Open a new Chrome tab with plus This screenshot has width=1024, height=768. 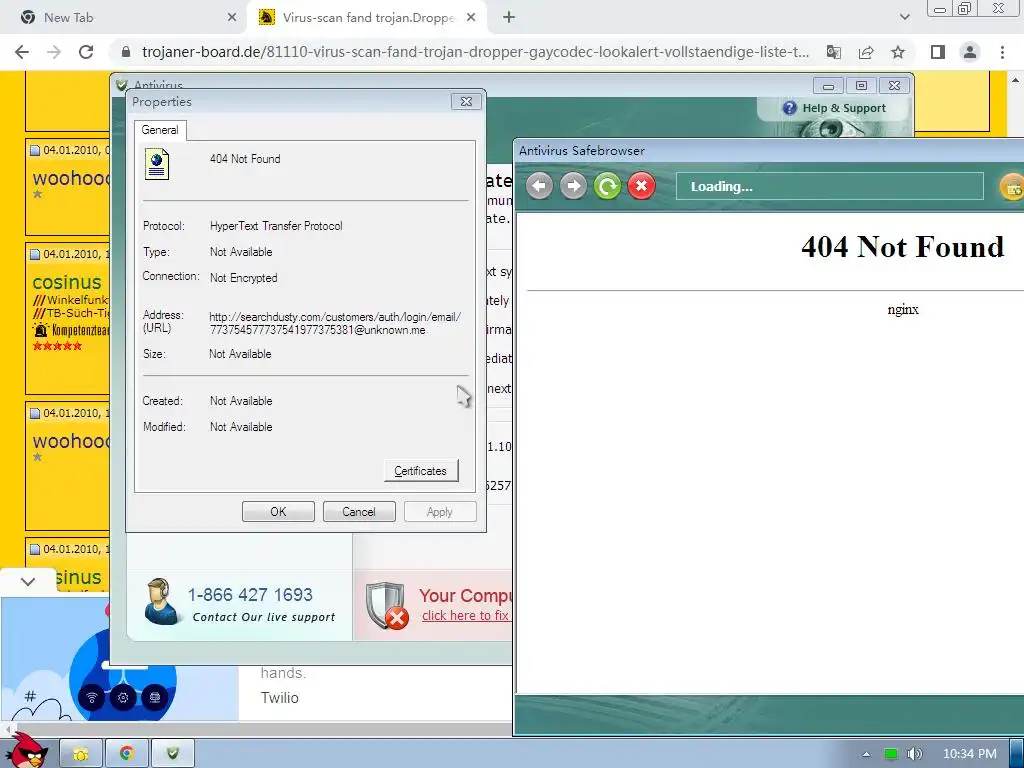(x=509, y=18)
